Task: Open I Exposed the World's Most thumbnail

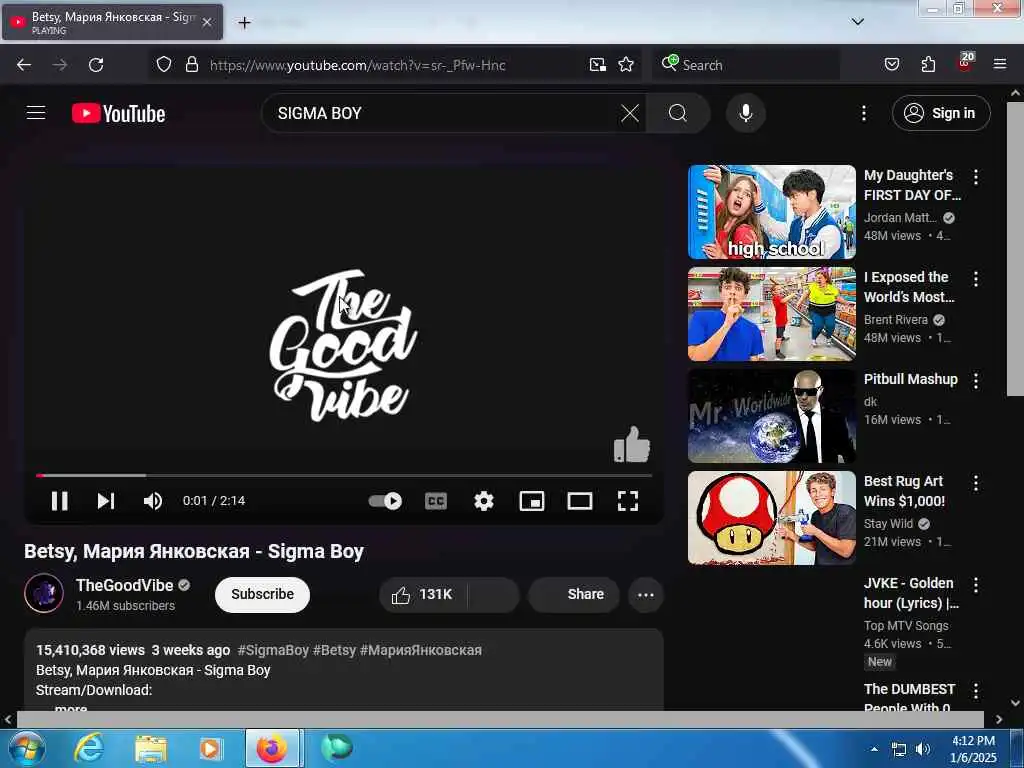Action: point(771,314)
